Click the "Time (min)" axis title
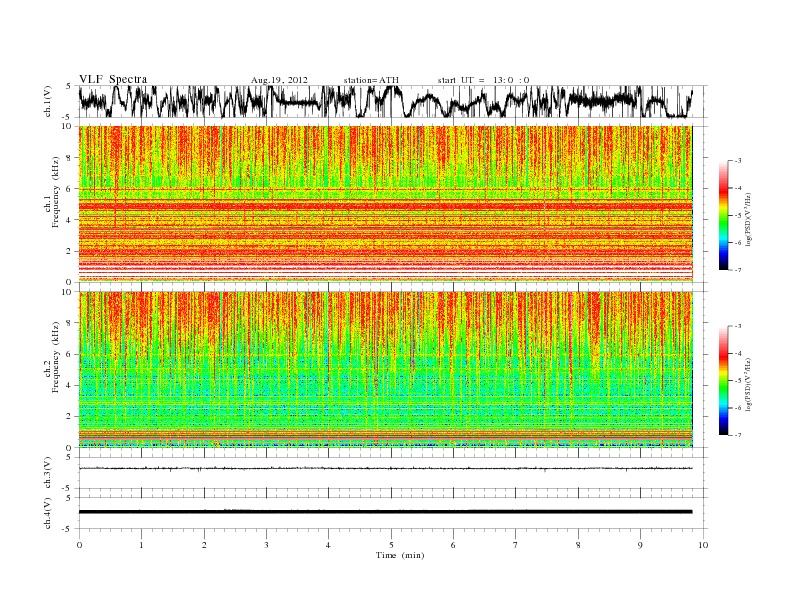Screen dimensions: 792x612 (400, 555)
